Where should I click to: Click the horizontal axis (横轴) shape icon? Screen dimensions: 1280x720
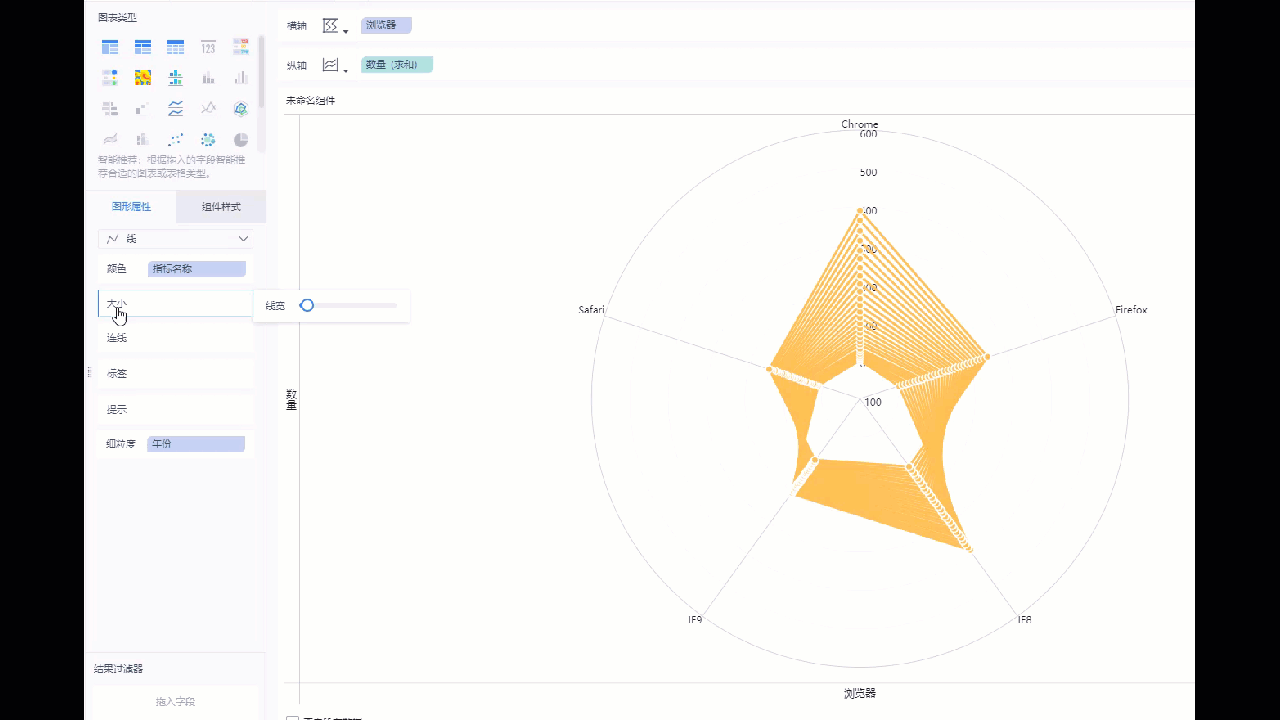[330, 26]
